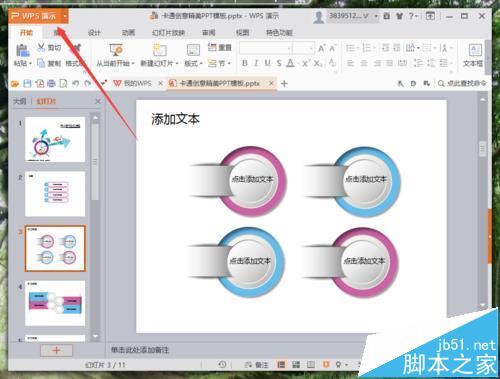
Task: Close the 卡通创意精美PPT模板.pptx document tab
Action: pyautogui.click(x=272, y=83)
